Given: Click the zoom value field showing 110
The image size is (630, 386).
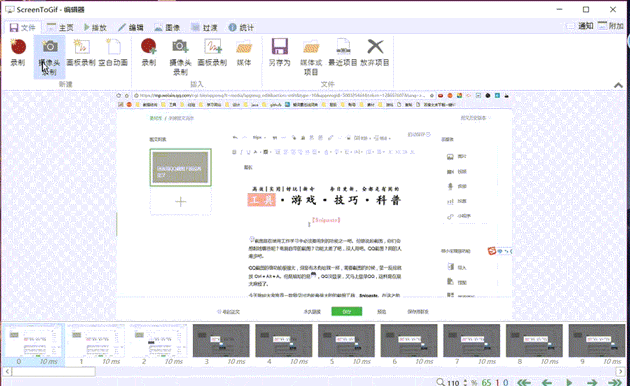Looking at the screenshot, I should [453, 383].
